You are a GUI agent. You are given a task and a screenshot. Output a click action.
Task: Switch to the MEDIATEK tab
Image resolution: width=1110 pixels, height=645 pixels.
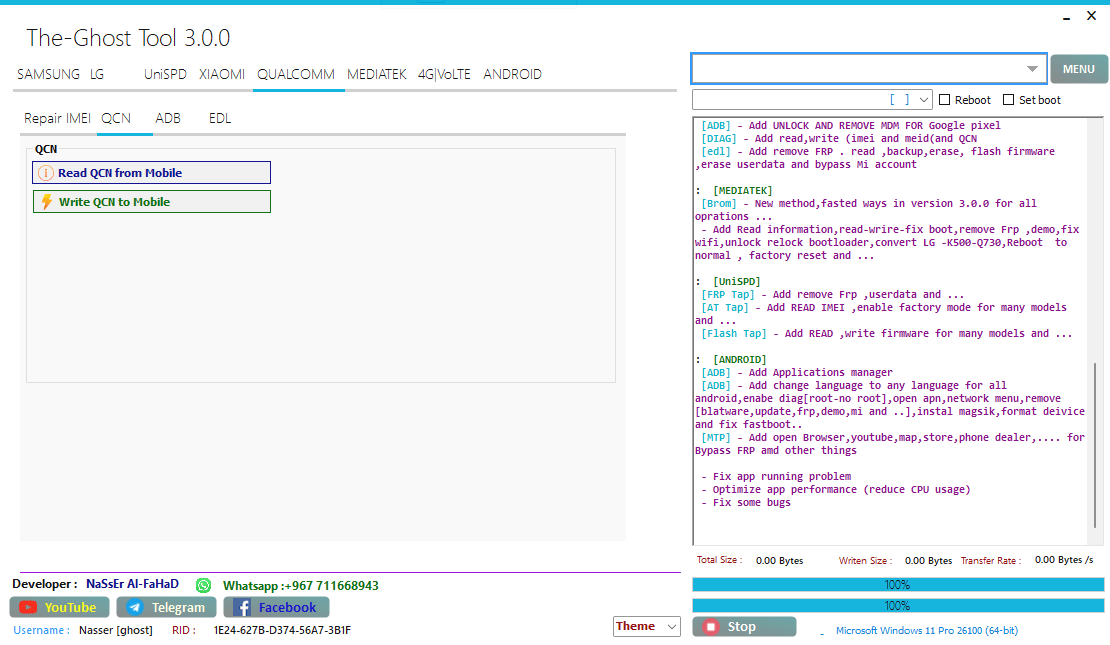click(376, 74)
